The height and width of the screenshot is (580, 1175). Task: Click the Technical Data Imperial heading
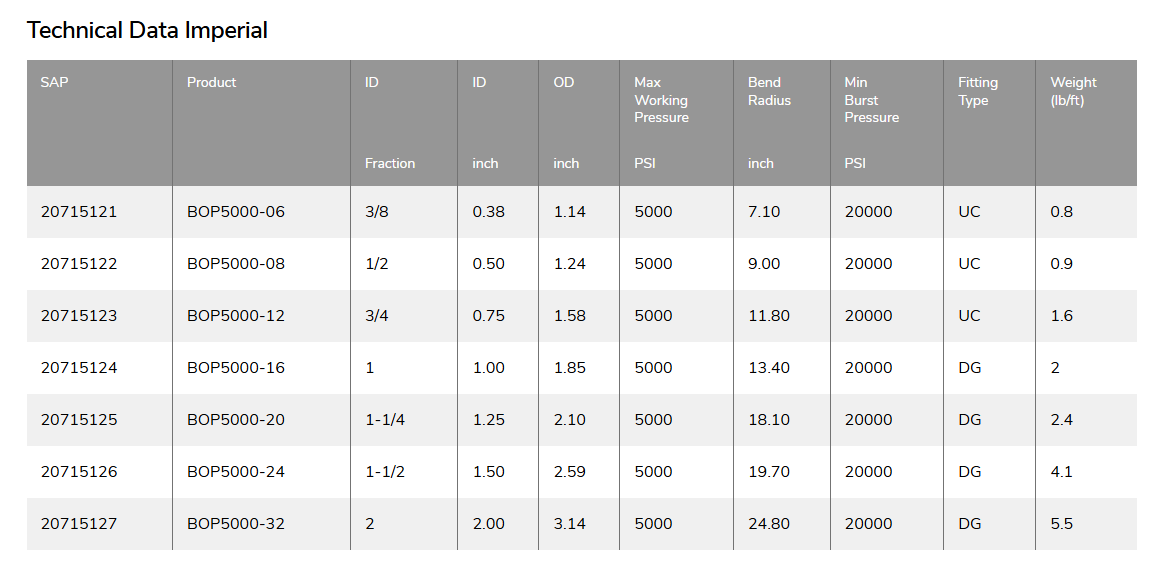coord(147,31)
